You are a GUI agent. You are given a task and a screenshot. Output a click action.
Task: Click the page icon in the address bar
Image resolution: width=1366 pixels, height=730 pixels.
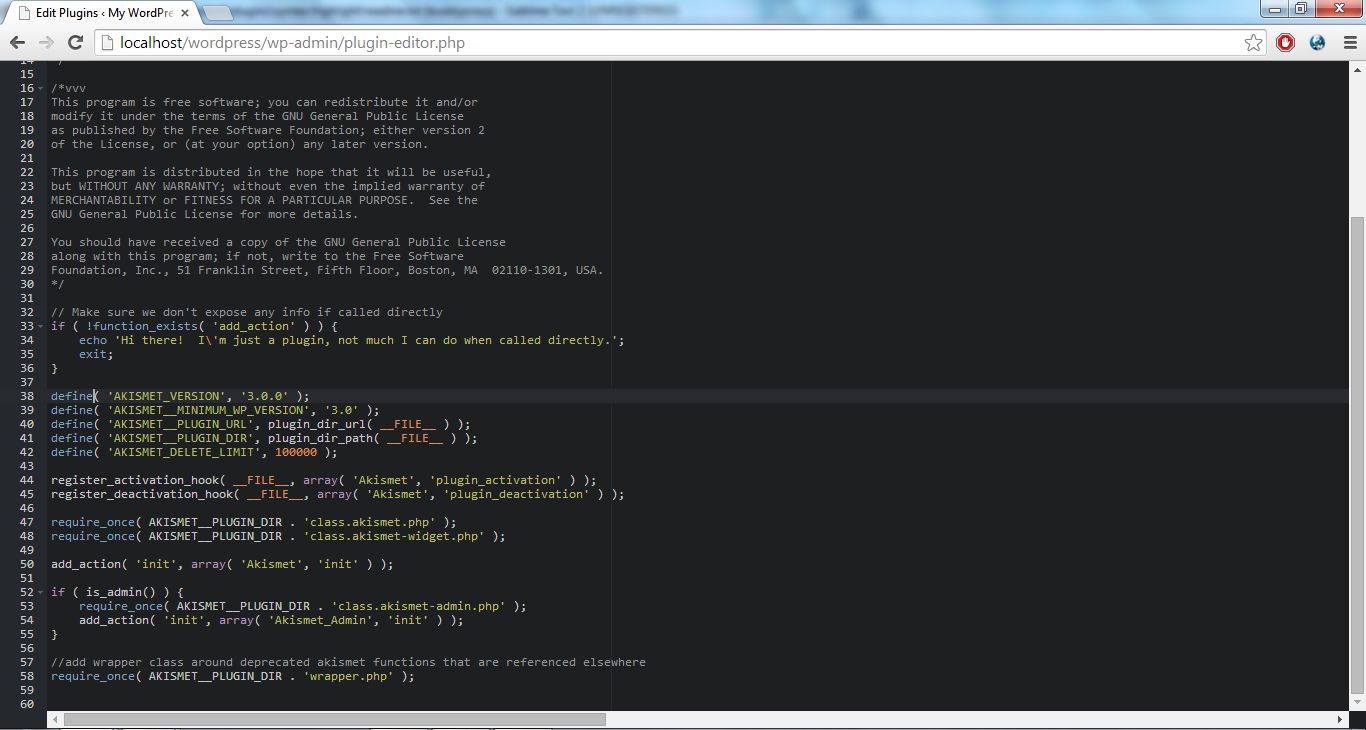tap(107, 43)
